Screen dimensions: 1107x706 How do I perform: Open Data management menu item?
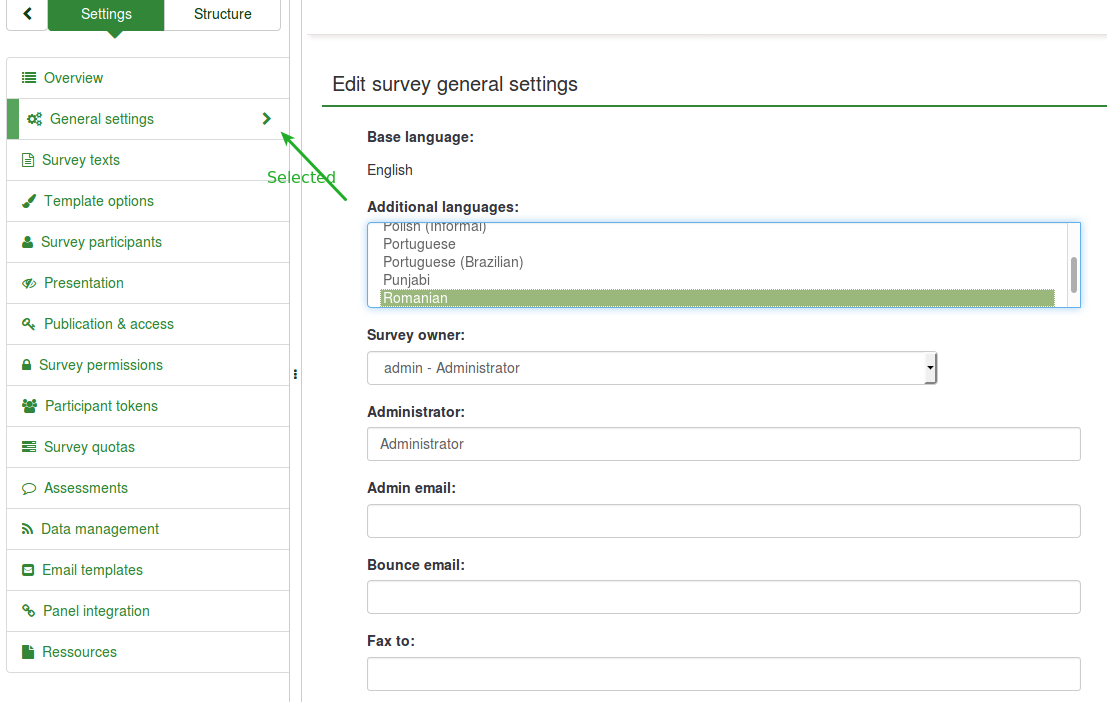pos(100,529)
